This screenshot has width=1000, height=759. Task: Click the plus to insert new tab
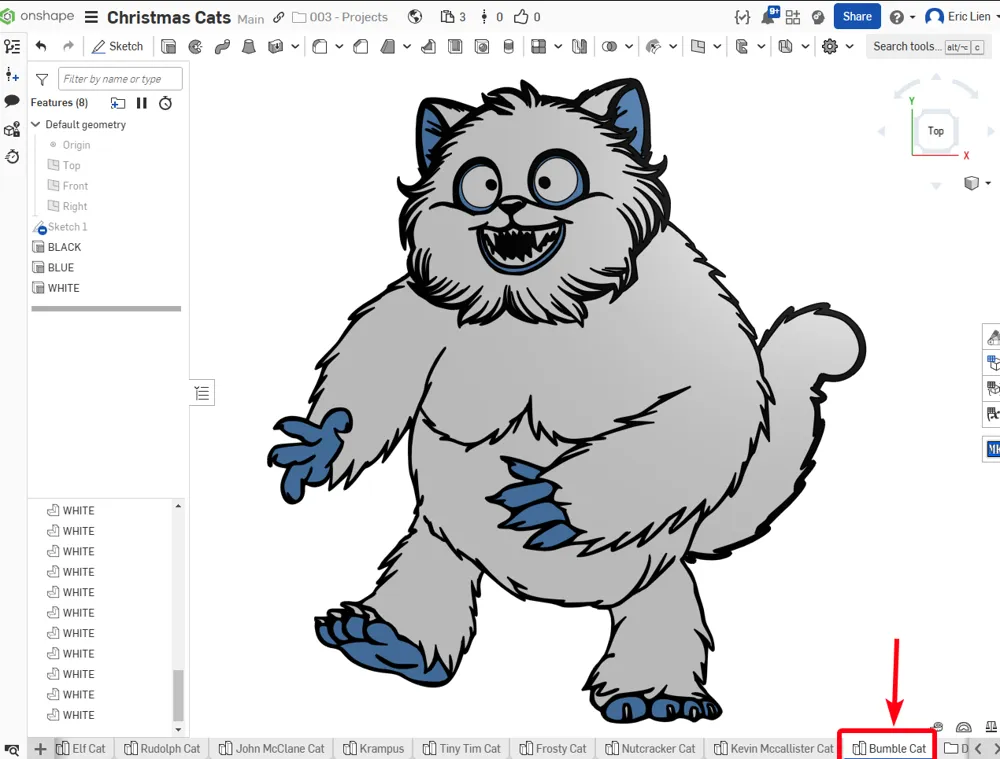pyautogui.click(x=40, y=749)
